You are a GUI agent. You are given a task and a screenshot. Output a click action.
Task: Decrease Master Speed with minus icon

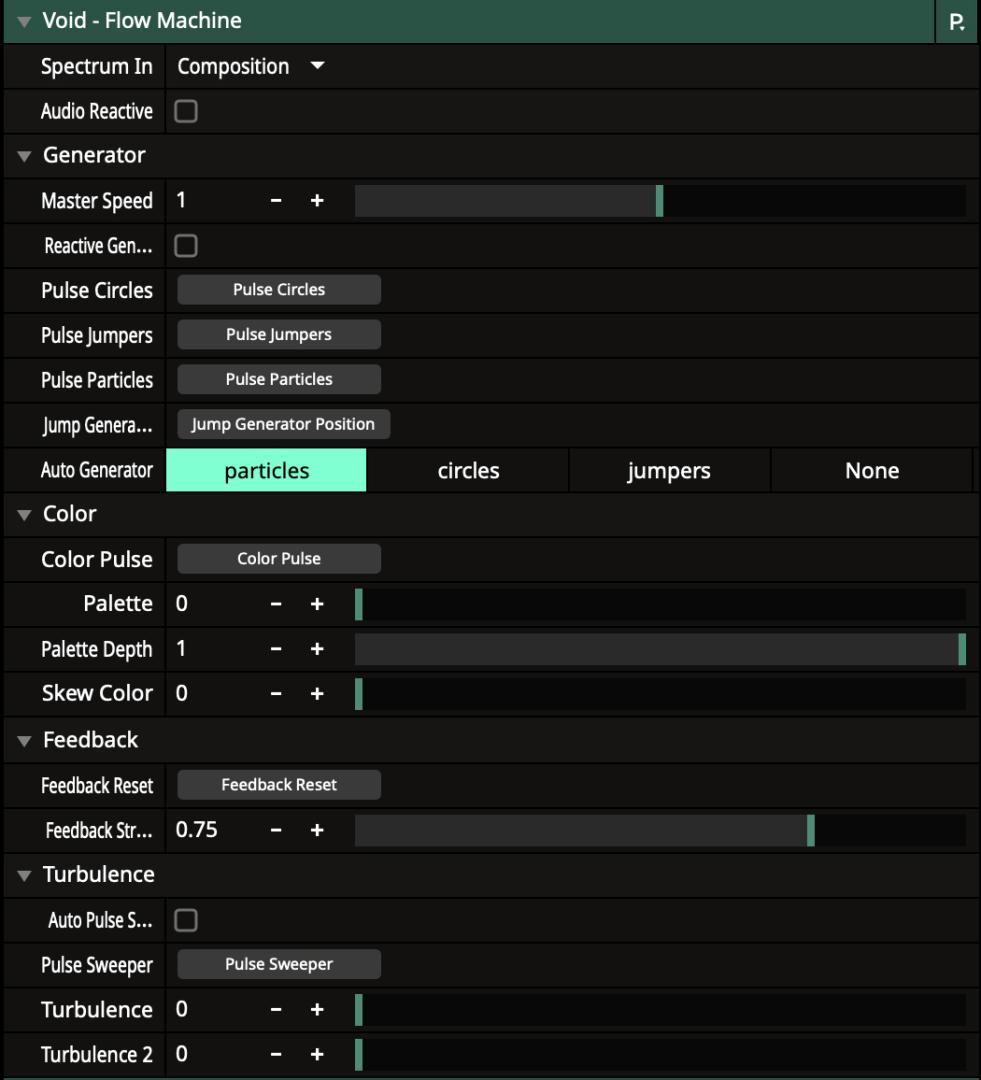coord(276,201)
